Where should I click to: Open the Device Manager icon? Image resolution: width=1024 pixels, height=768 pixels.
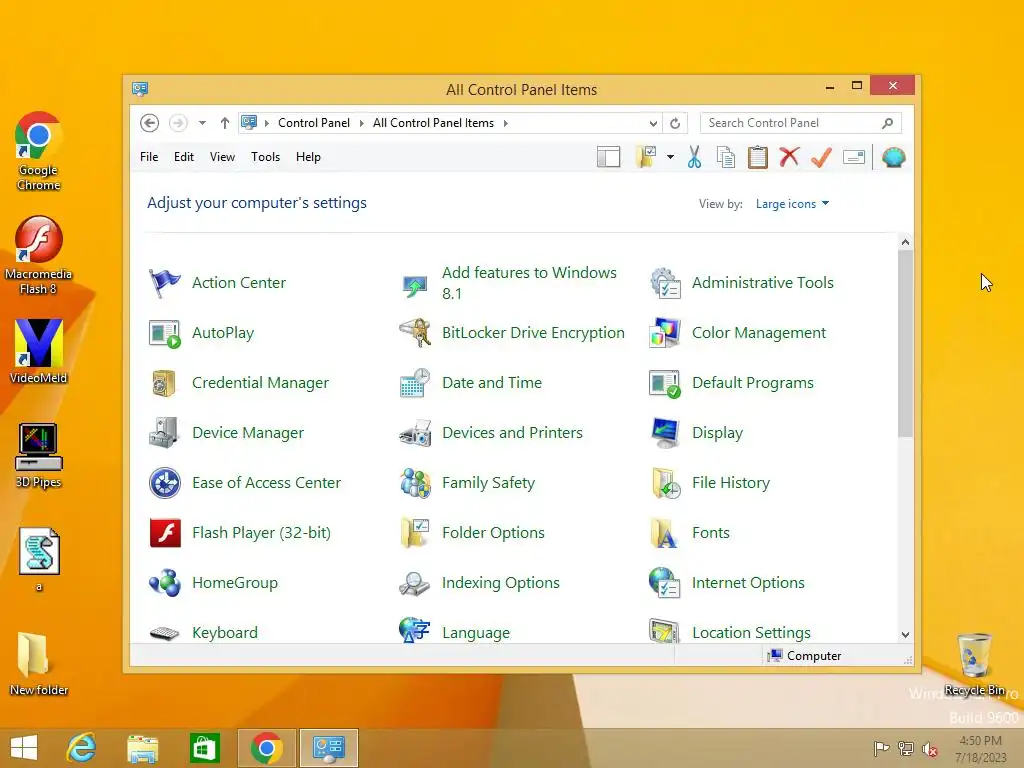point(165,433)
